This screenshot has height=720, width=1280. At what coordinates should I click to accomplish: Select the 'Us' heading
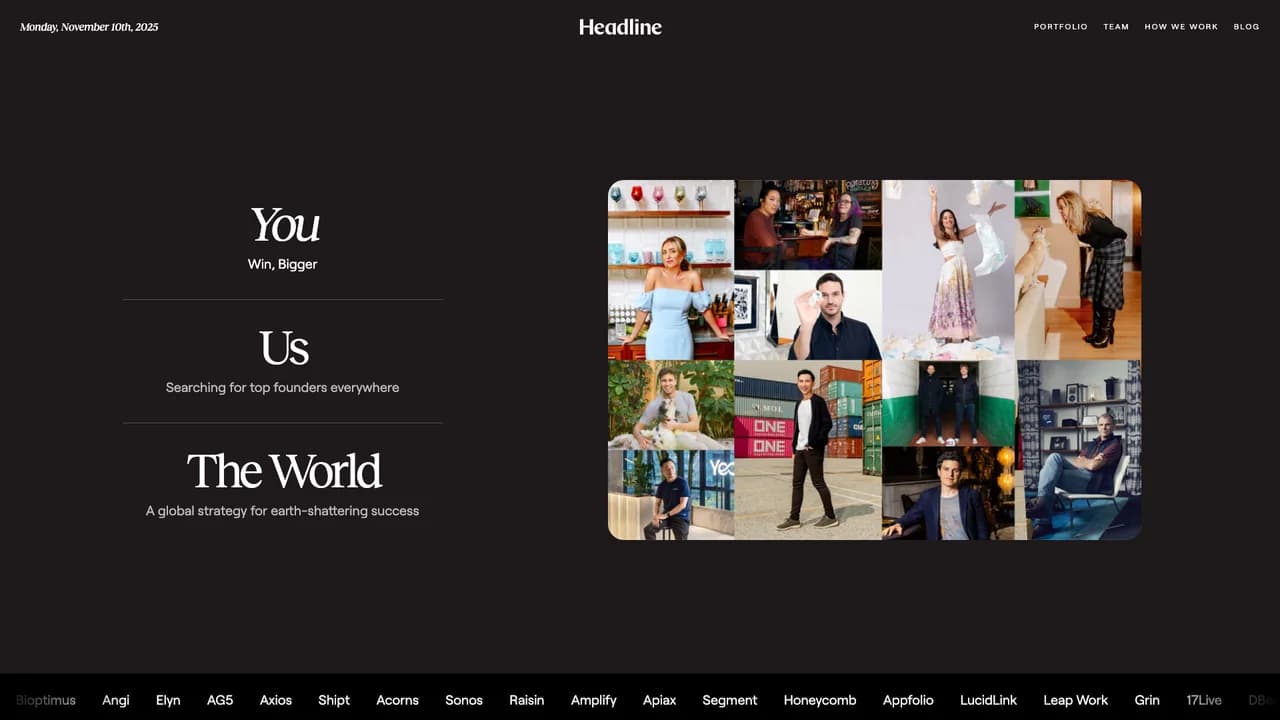coord(284,348)
